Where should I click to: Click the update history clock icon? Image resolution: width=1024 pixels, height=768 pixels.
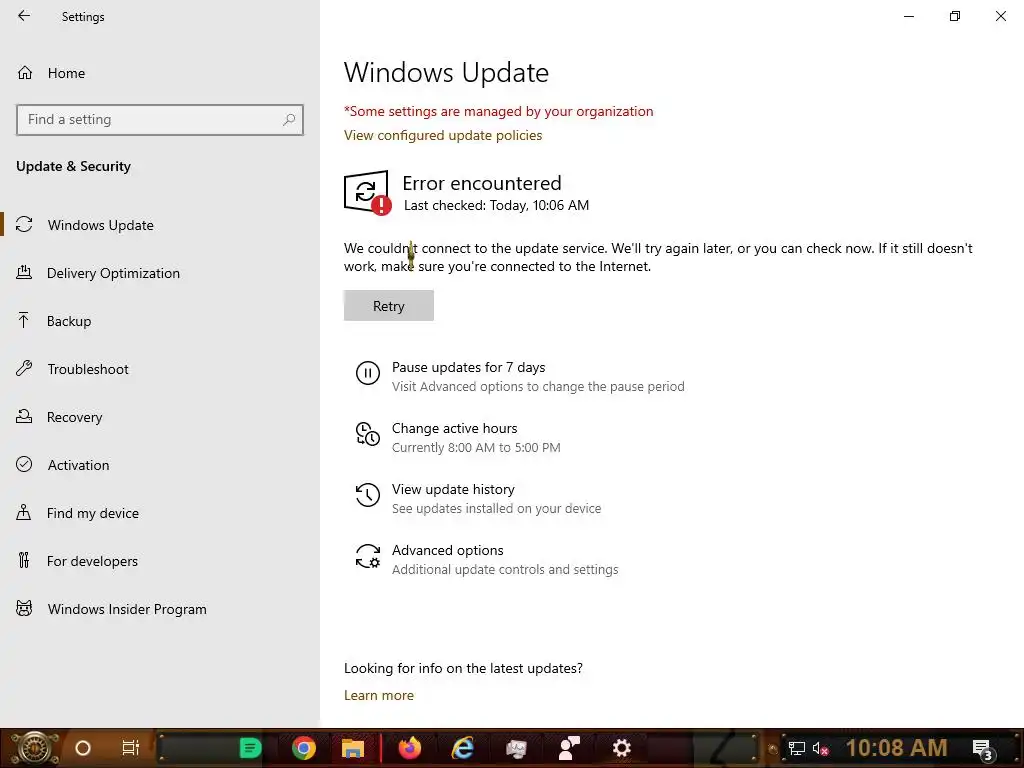368,495
